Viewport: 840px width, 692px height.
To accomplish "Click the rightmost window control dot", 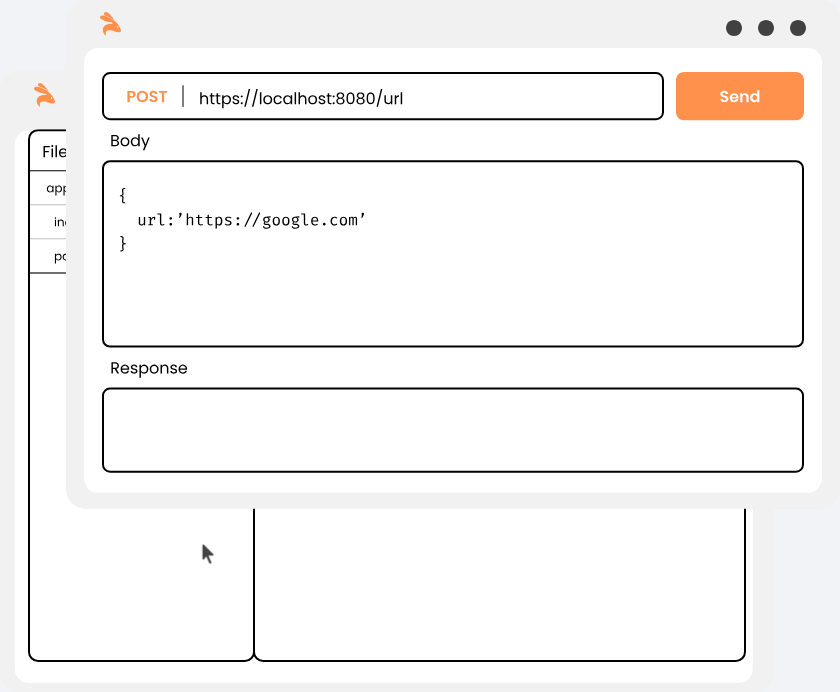I will 797,29.
